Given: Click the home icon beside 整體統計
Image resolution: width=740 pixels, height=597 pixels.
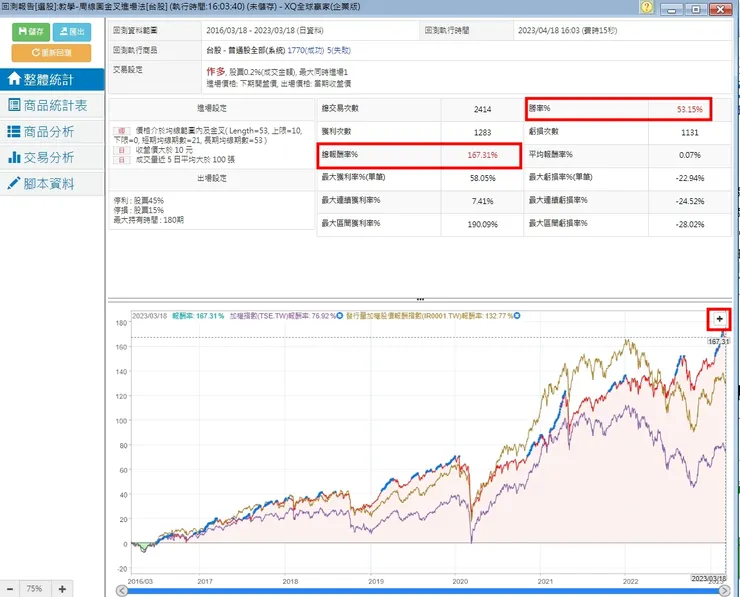Looking at the screenshot, I should (x=14, y=79).
